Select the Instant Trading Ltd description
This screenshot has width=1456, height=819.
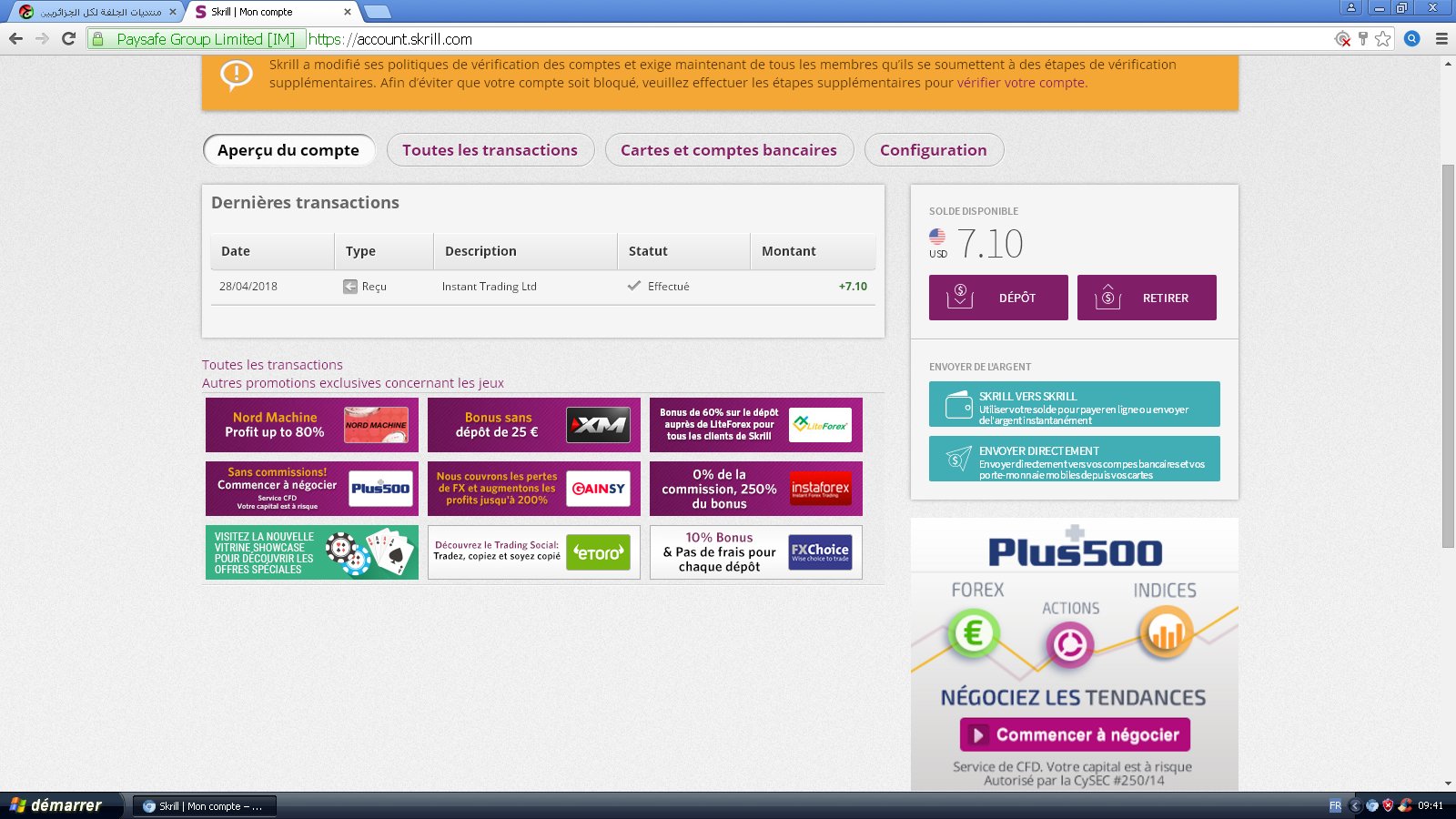click(490, 287)
